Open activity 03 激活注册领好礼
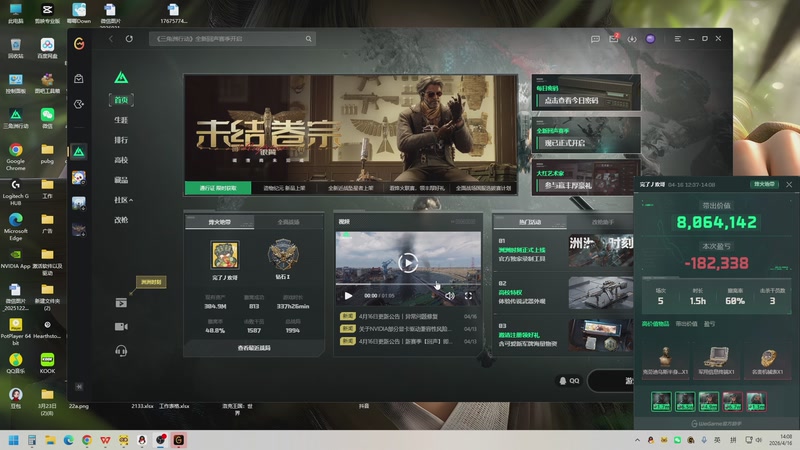 (565, 334)
